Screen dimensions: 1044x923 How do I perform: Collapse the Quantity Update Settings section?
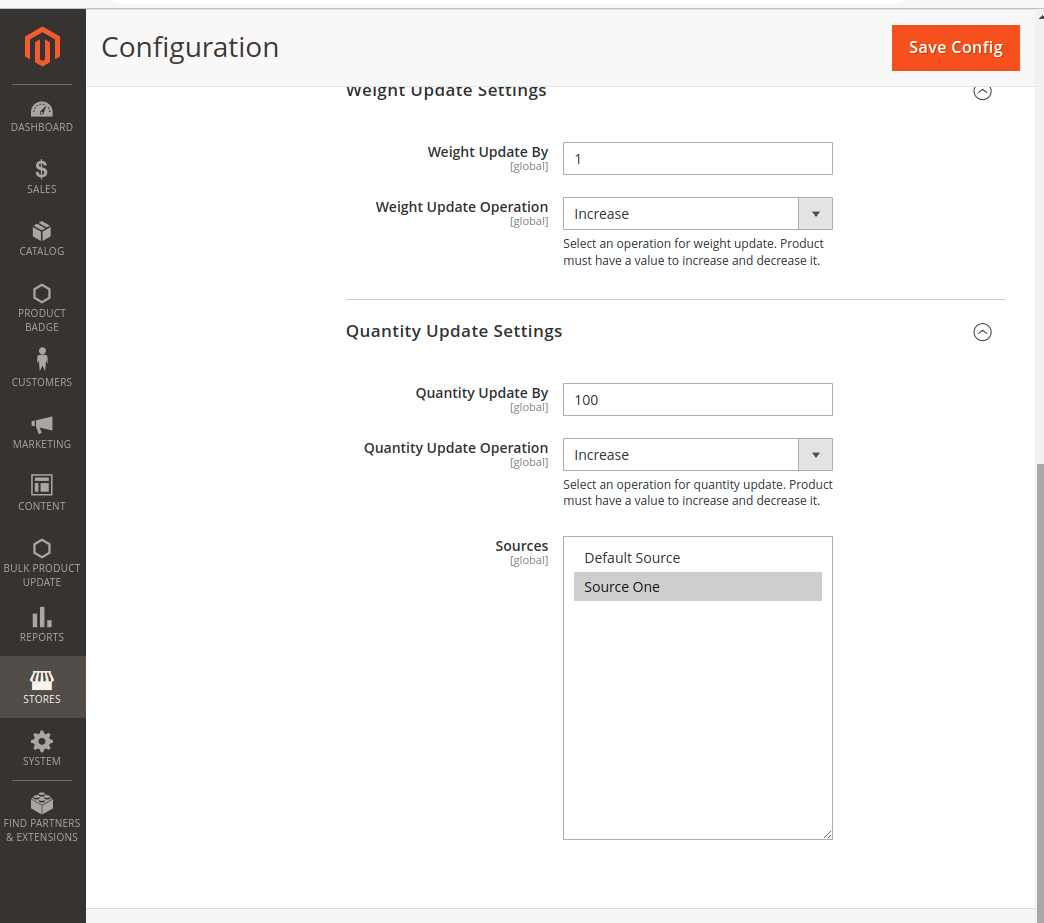pyautogui.click(x=982, y=332)
